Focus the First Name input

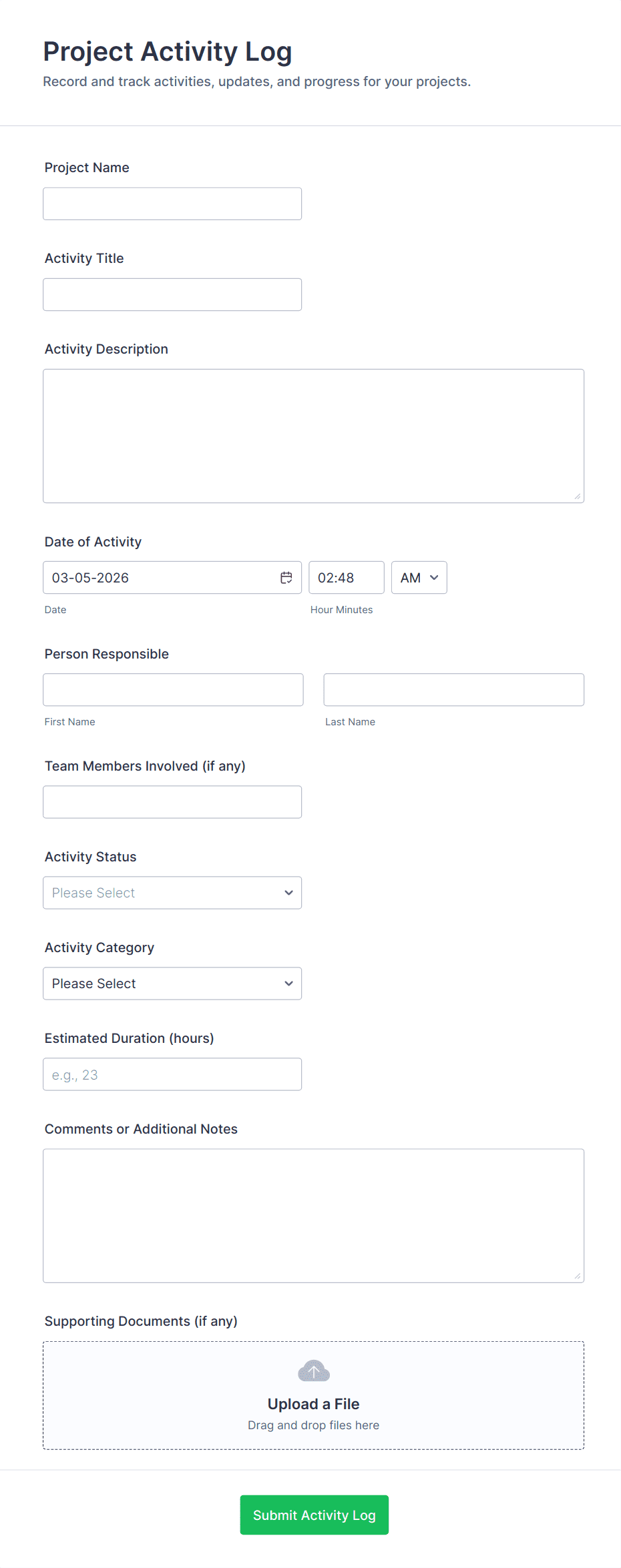coord(173,690)
